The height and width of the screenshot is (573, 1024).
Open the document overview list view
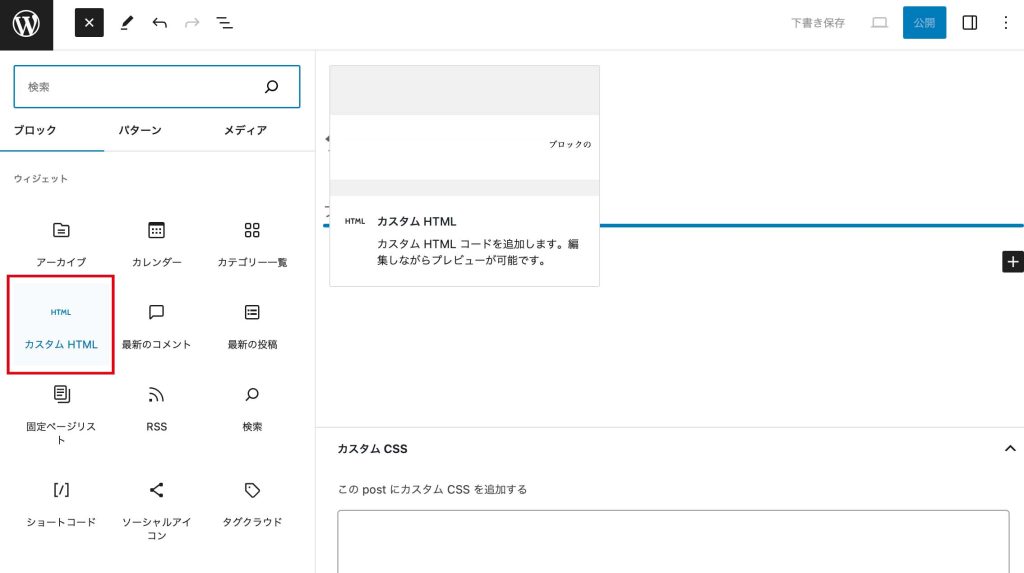click(x=224, y=23)
